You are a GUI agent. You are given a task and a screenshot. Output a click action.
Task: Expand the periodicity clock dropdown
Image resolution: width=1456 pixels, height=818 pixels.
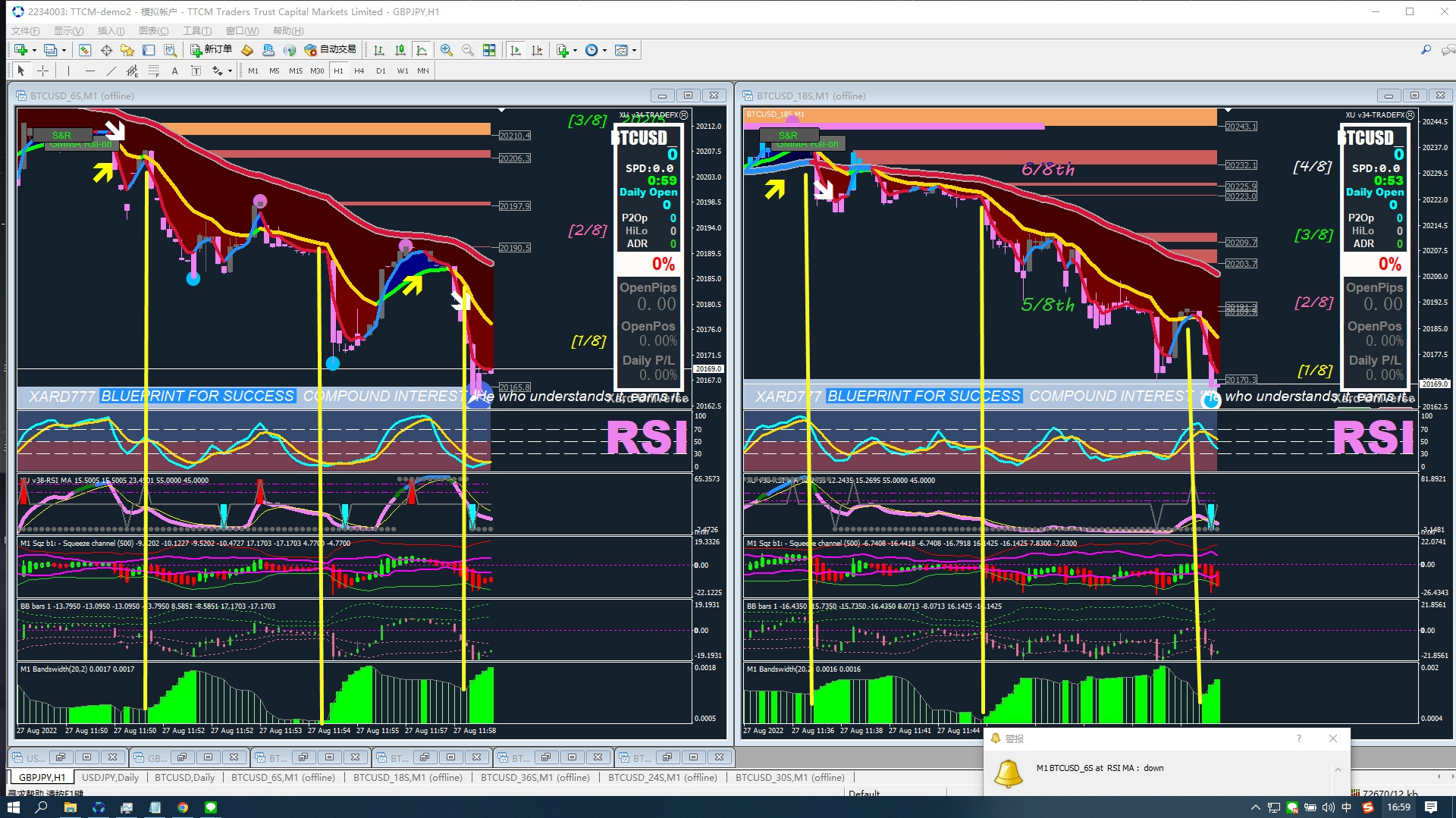point(604,51)
